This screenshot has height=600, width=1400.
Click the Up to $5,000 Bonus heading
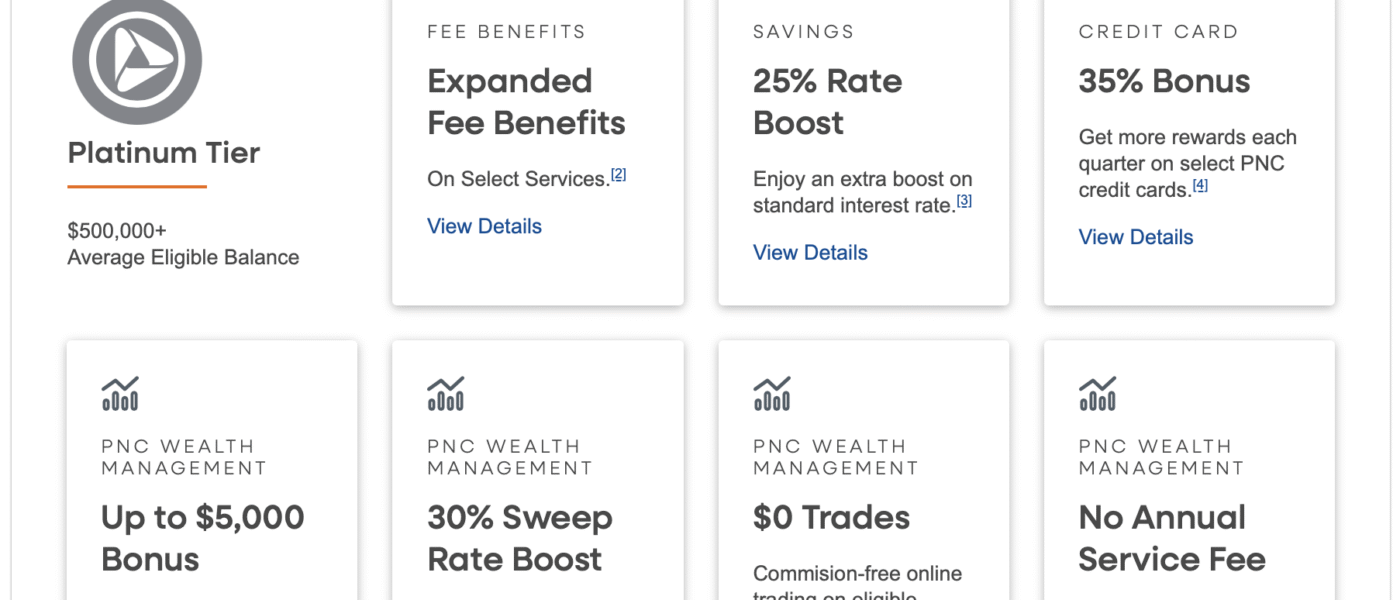coord(202,538)
